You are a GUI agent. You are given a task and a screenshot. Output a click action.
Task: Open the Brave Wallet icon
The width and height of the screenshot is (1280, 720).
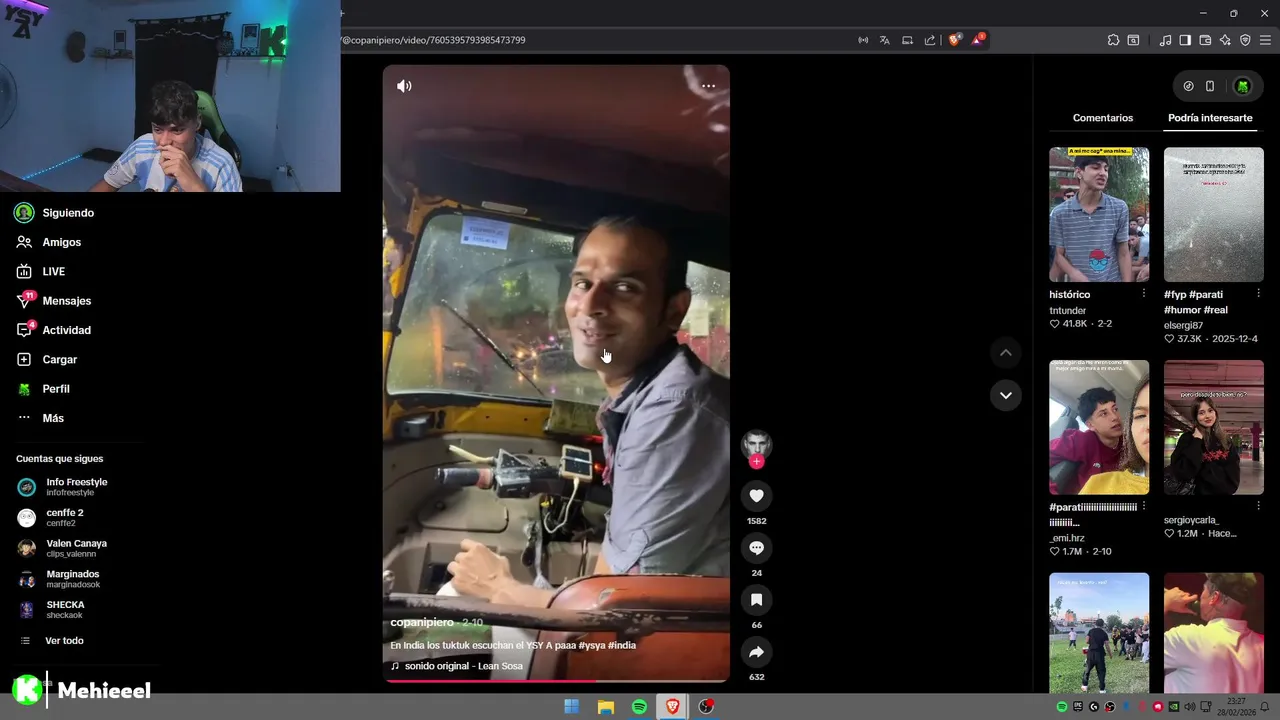click(x=1205, y=40)
